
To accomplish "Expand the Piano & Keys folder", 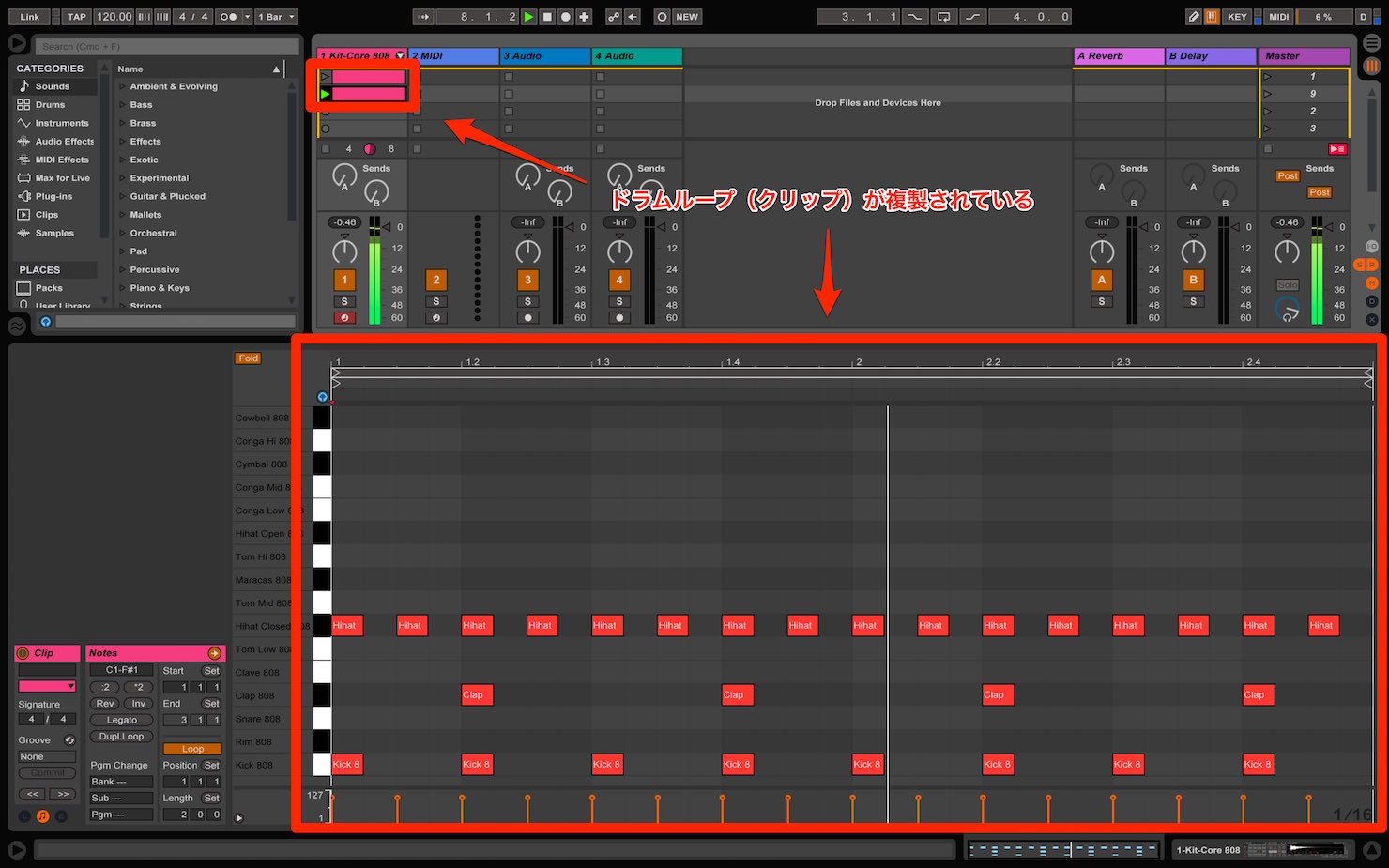I will 122,288.
